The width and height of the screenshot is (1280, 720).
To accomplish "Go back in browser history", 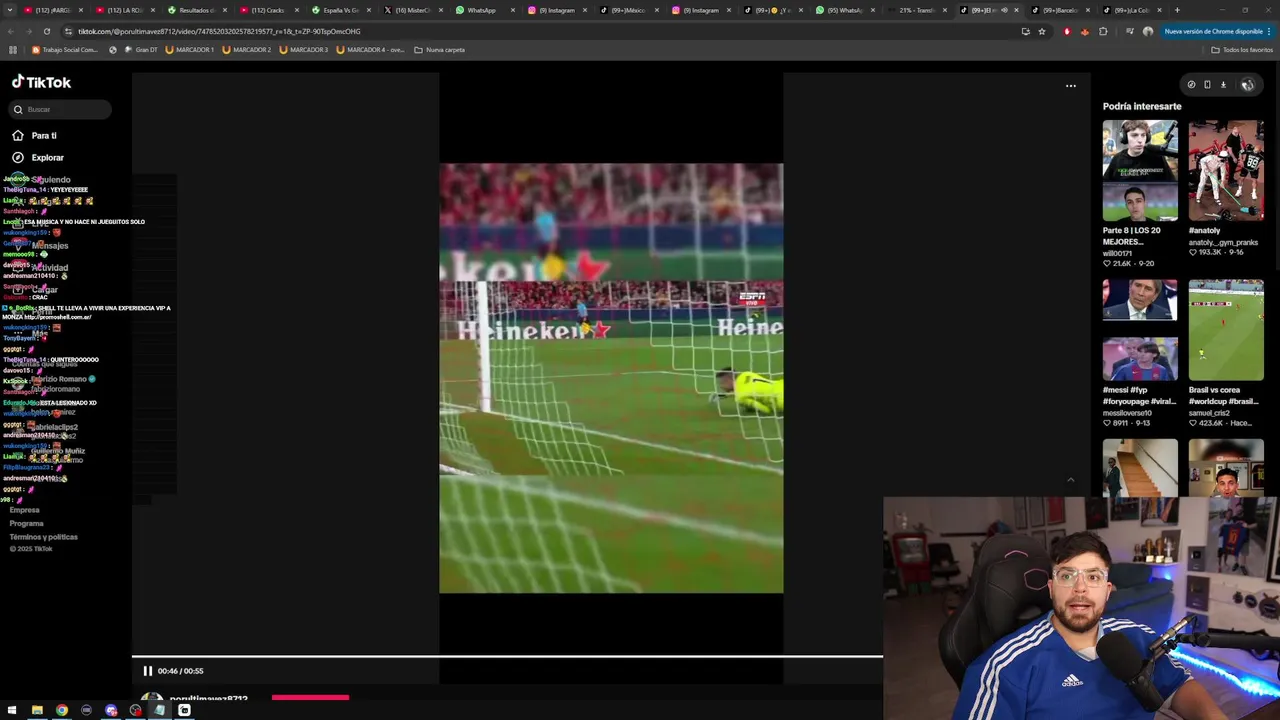I will point(10,31).
